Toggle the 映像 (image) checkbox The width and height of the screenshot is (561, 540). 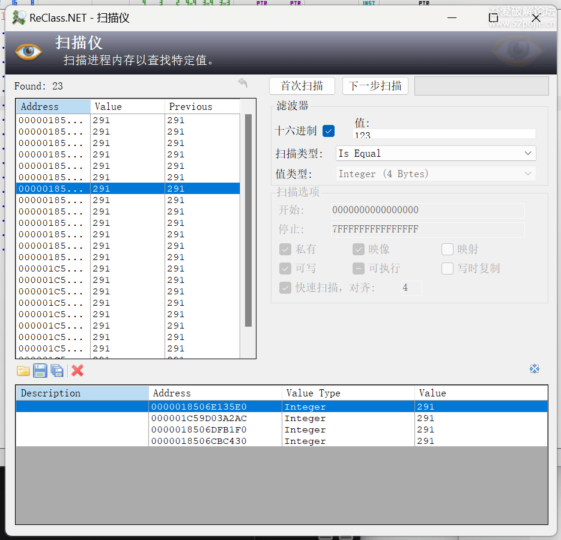click(x=358, y=249)
